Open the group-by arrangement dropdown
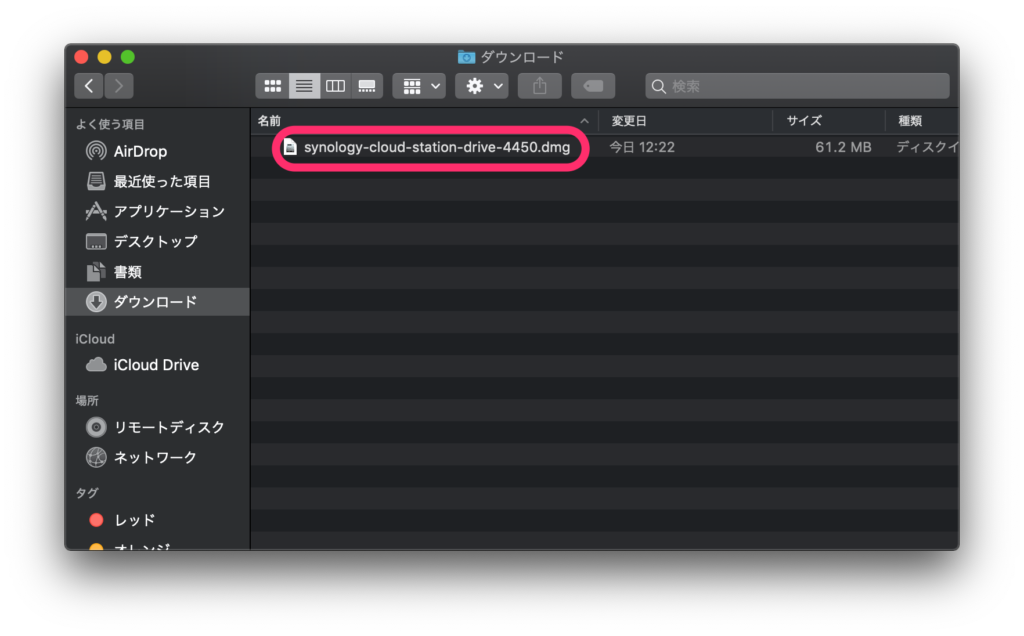Image resolution: width=1024 pixels, height=636 pixels. pyautogui.click(x=419, y=86)
